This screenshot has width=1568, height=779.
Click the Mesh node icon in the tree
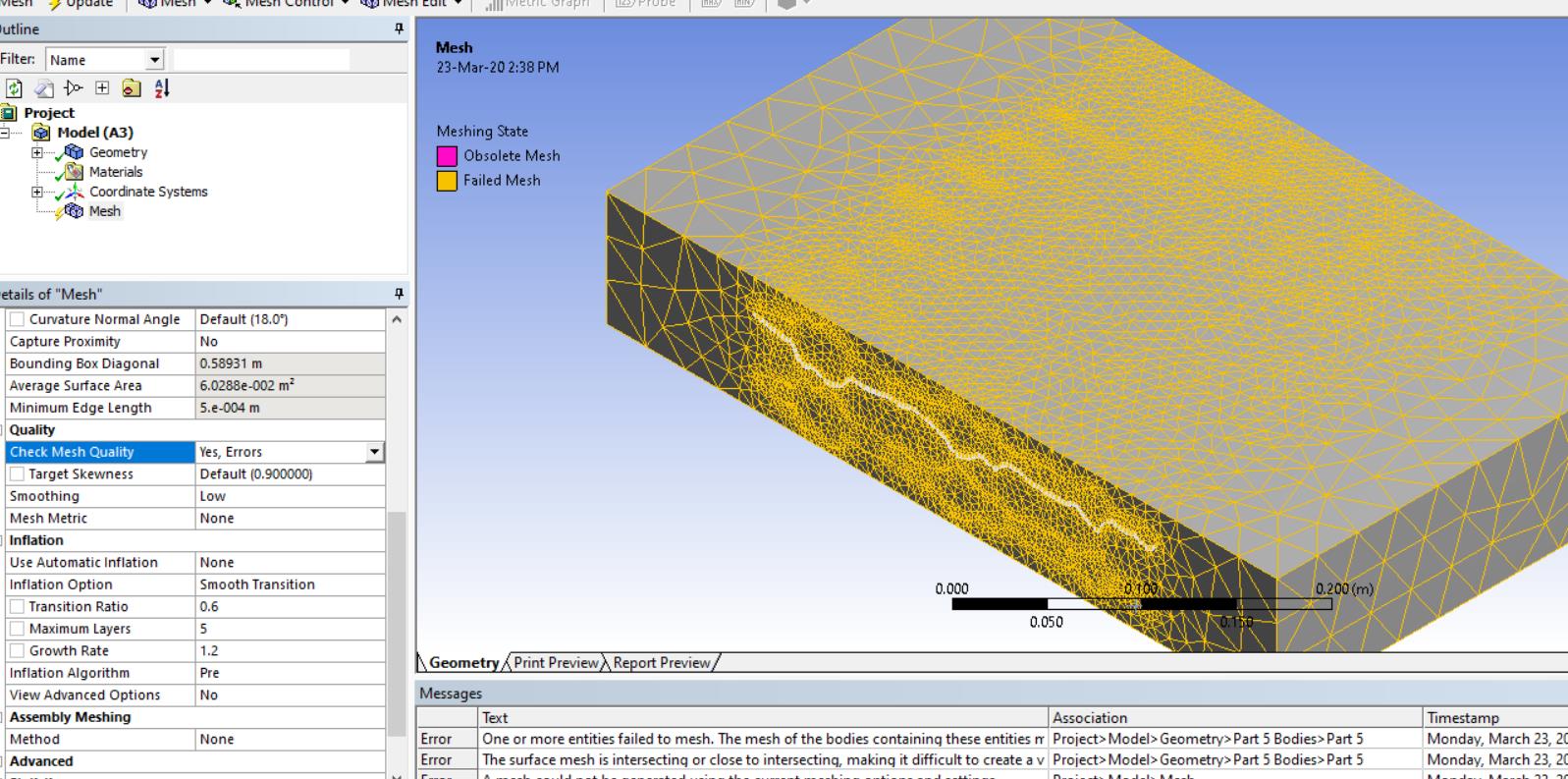point(73,211)
